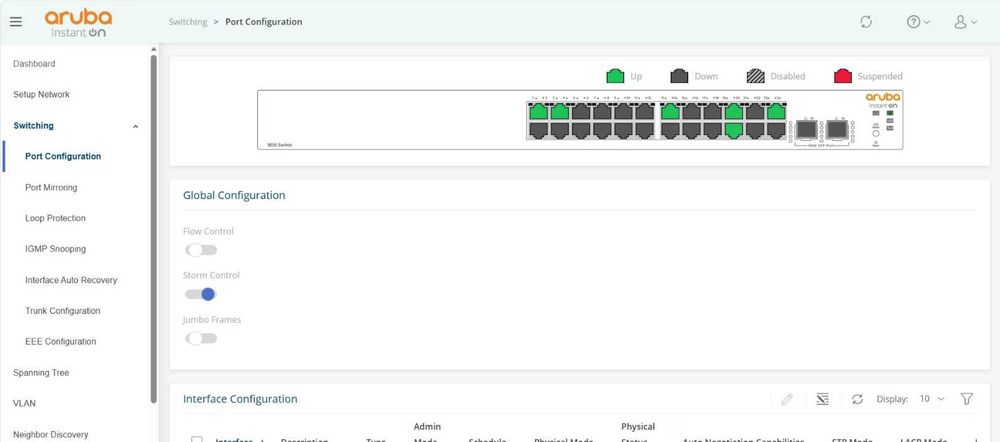Enable the Jumbo Frames toggle
Viewport: 1000px width, 442px height.
click(x=201, y=338)
